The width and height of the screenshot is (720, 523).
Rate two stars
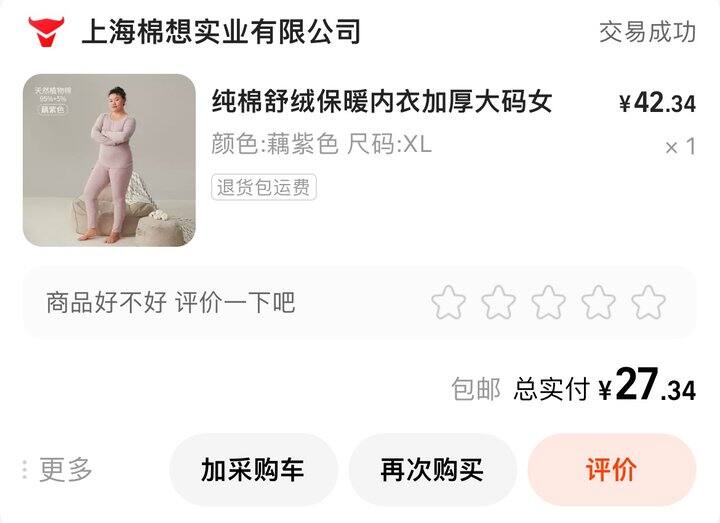[498, 302]
